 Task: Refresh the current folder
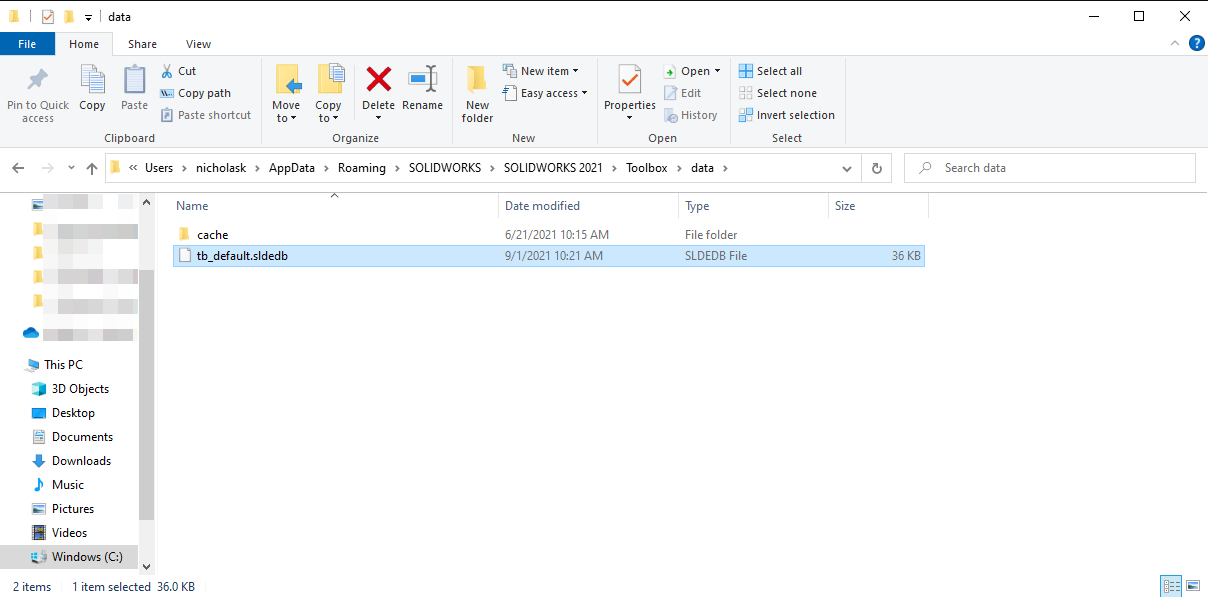point(877,168)
